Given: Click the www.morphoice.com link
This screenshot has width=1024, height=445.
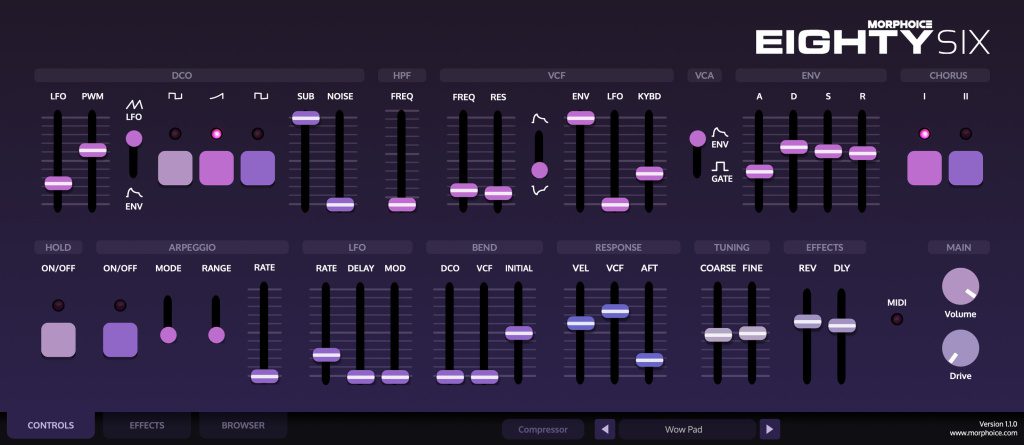Looking at the screenshot, I should 983,433.
